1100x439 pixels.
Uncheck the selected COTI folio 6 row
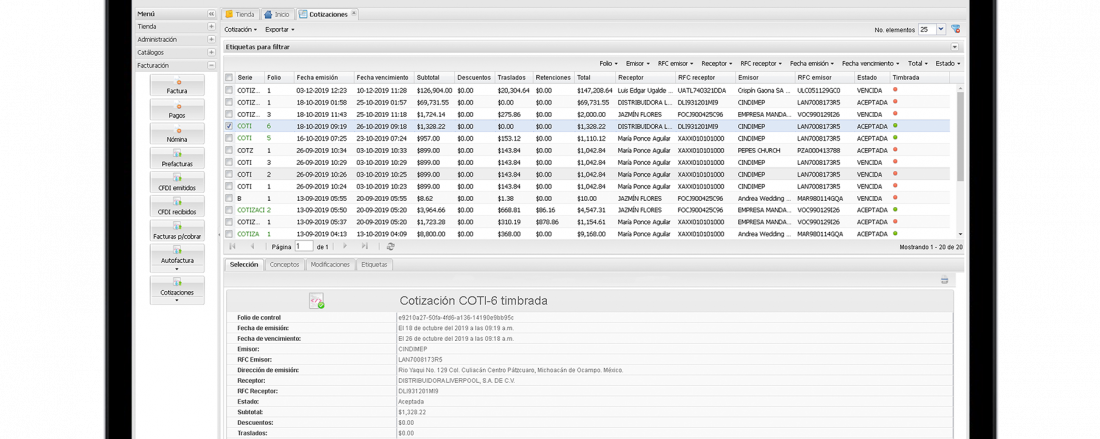[x=229, y=127]
